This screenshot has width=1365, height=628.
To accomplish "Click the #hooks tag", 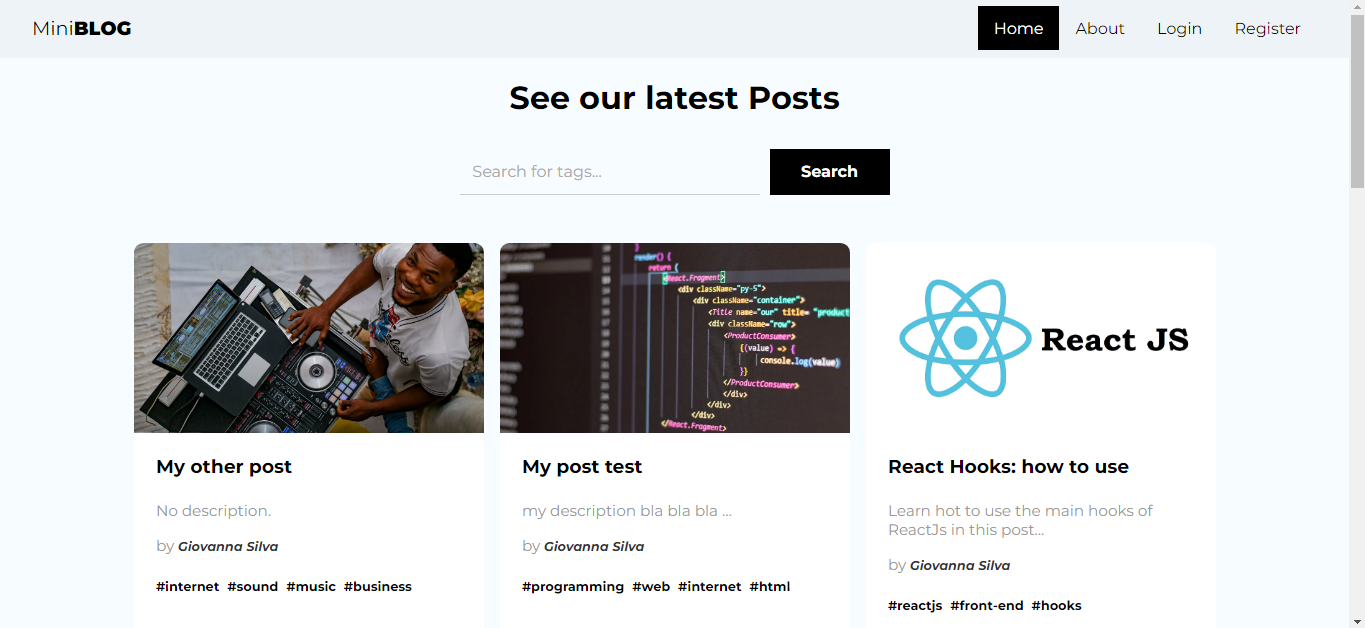I will click(x=1056, y=606).
